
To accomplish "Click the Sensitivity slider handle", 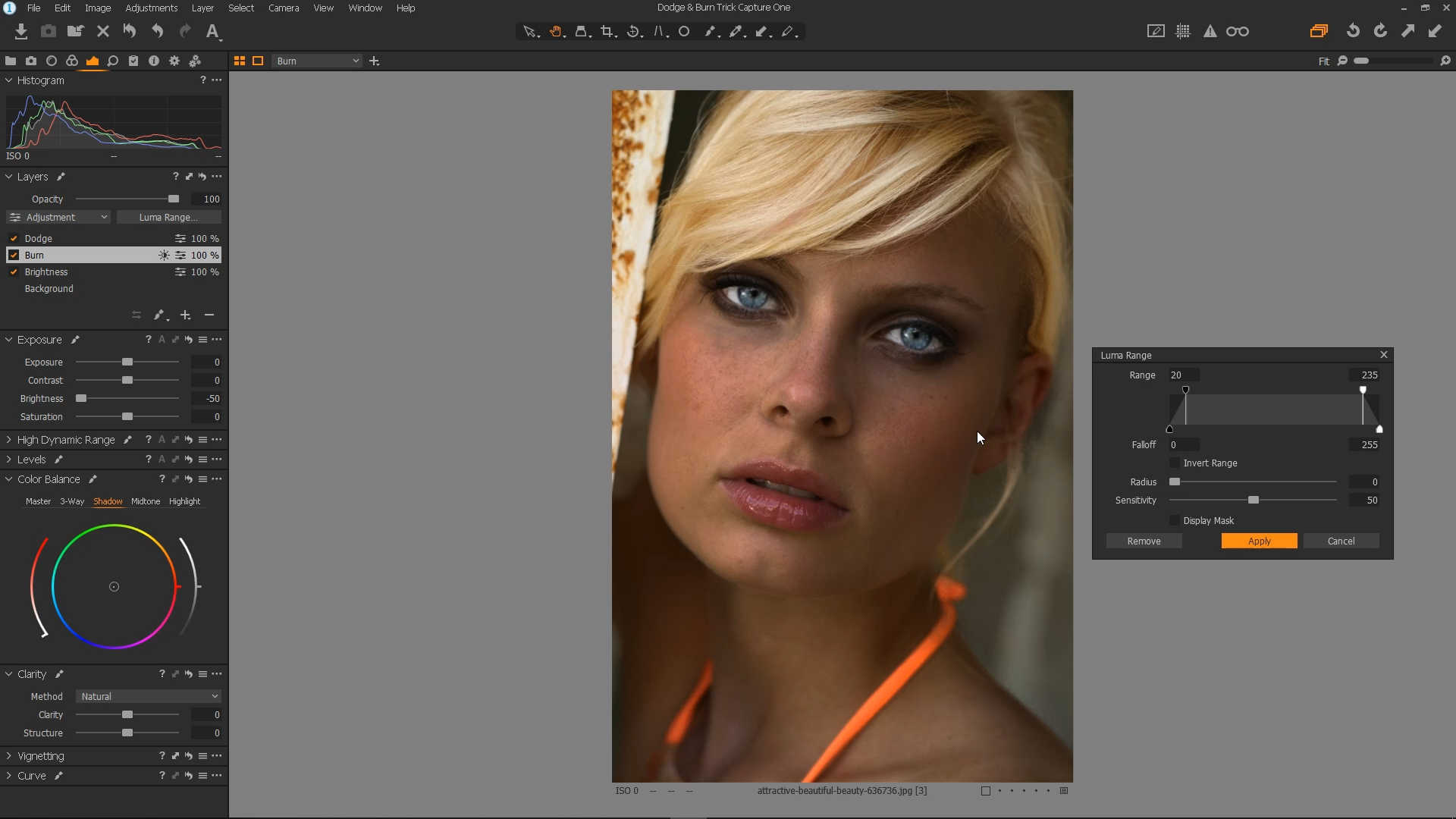I will coord(1254,500).
